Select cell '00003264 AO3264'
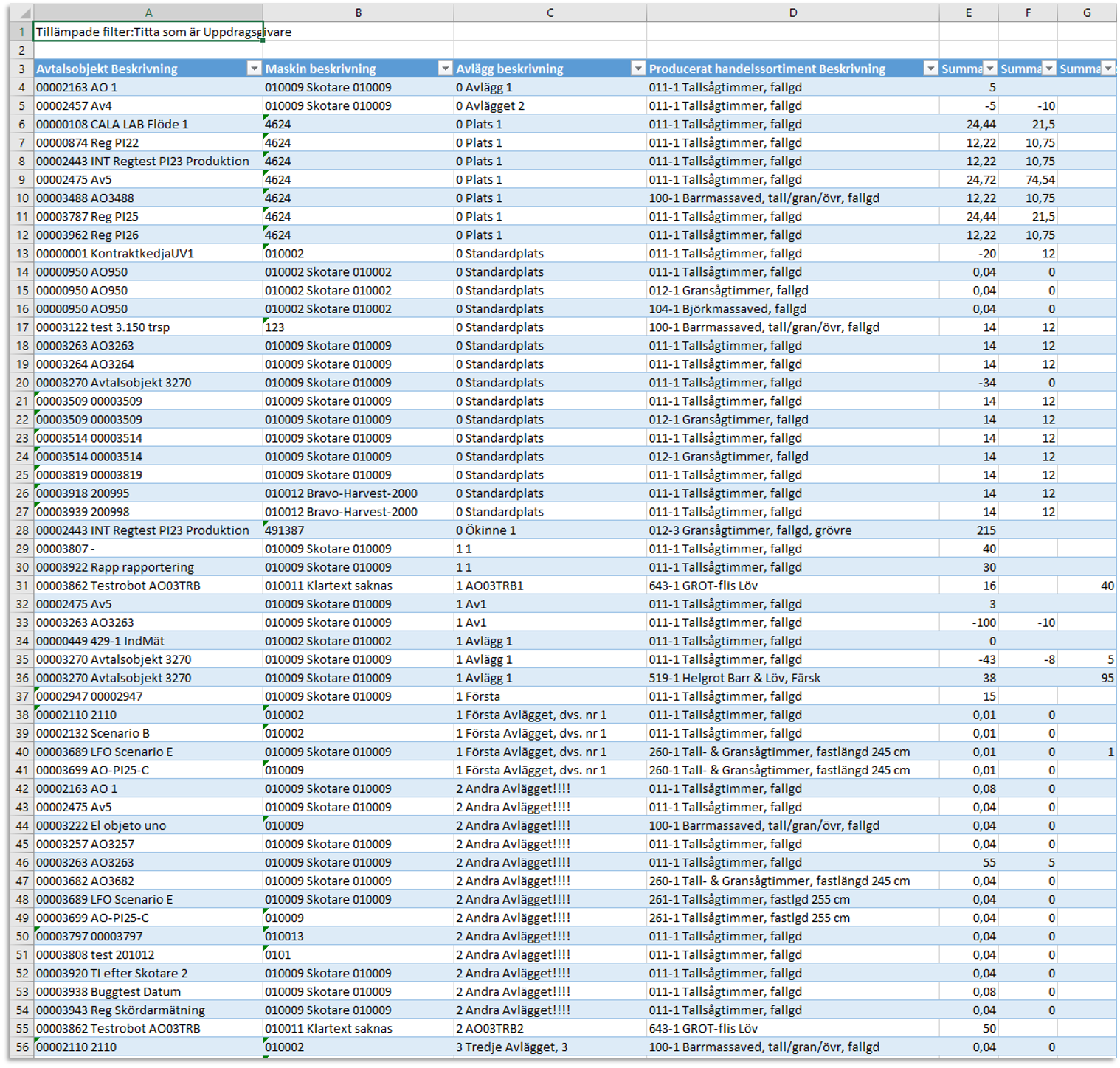The height and width of the screenshot is (1068, 1120). [148, 364]
